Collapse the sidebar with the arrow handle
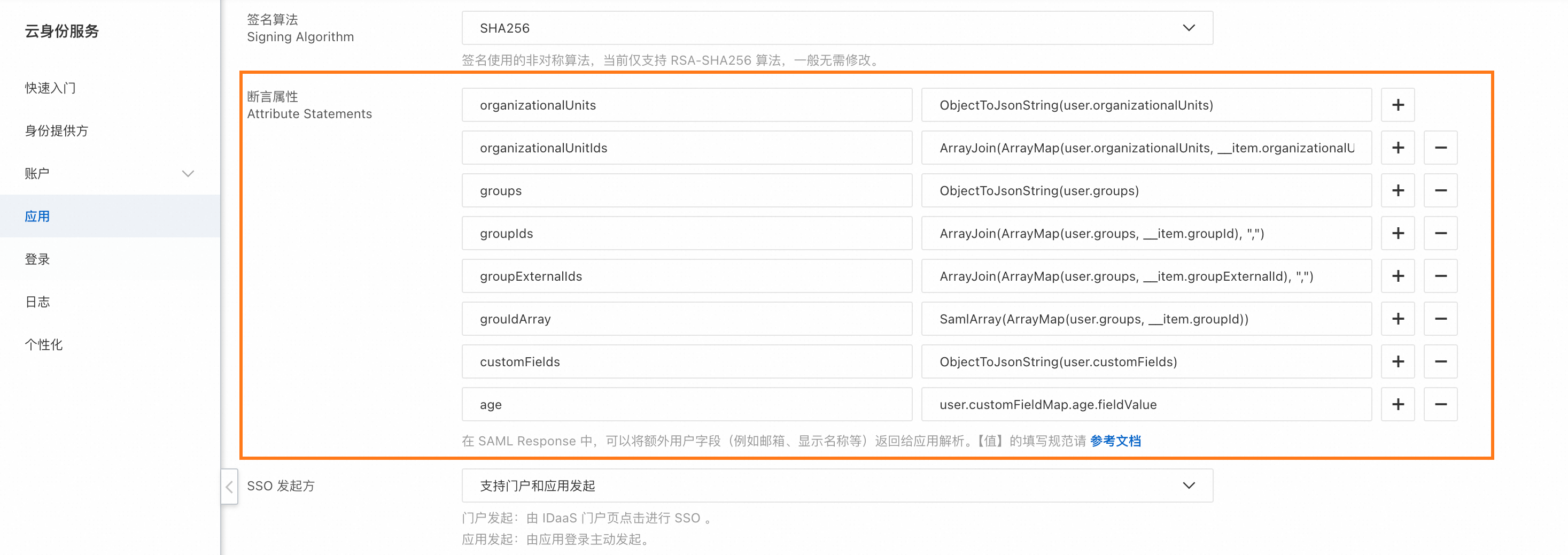Viewport: 1568px width, 555px height. (x=229, y=486)
